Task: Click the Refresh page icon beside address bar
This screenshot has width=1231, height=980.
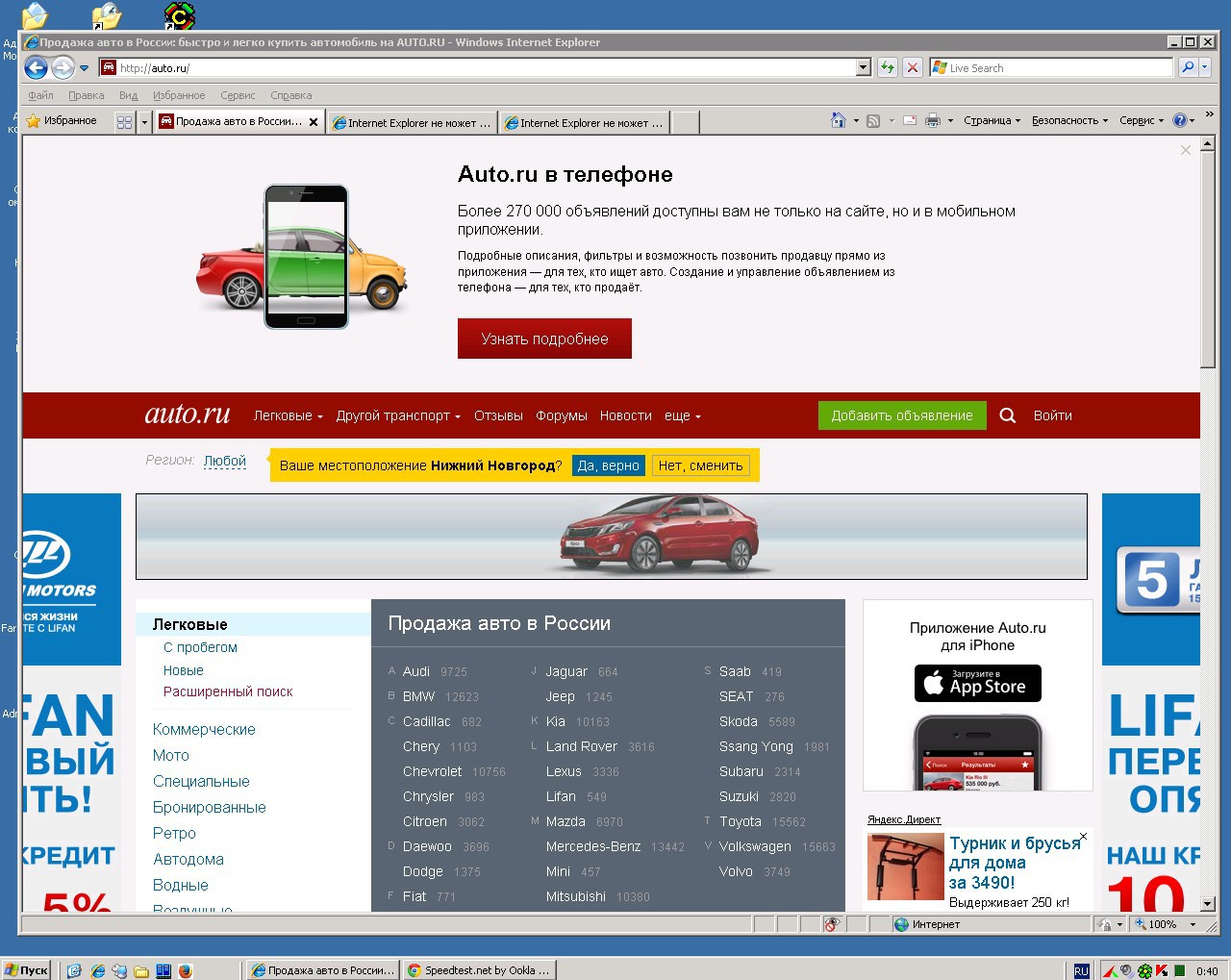Action: (888, 67)
